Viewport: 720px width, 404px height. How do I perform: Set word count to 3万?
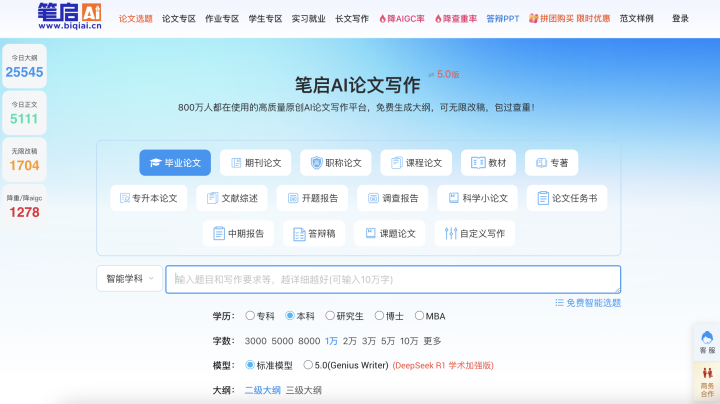(369, 341)
